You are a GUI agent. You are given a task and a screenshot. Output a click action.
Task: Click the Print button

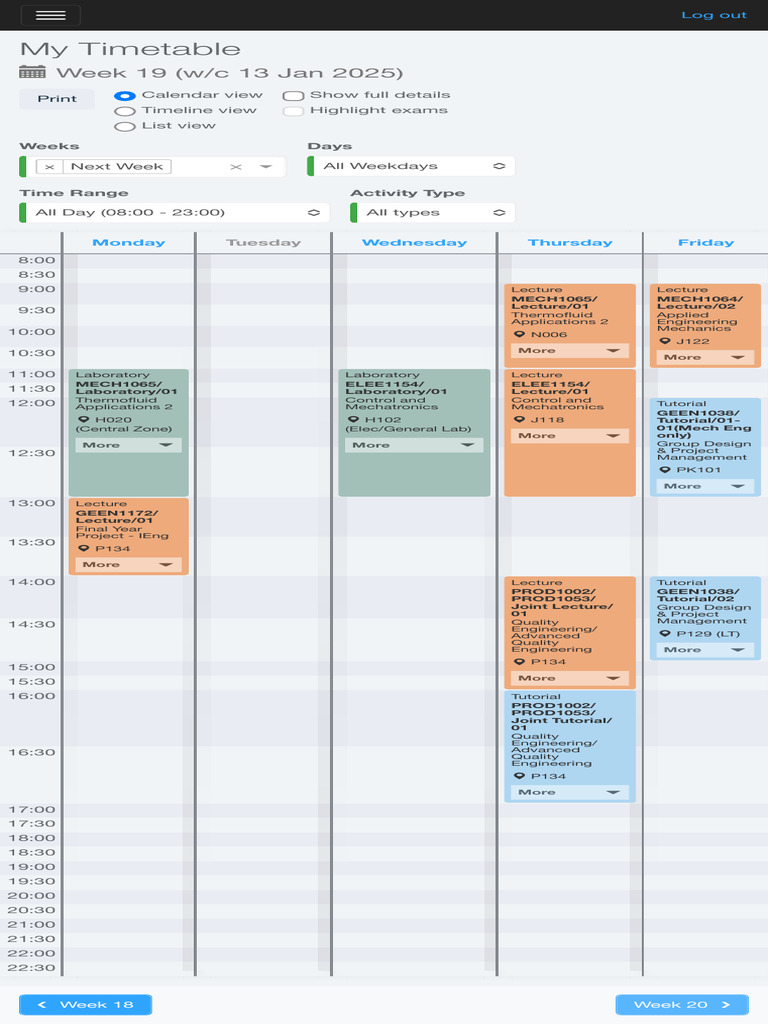57,99
